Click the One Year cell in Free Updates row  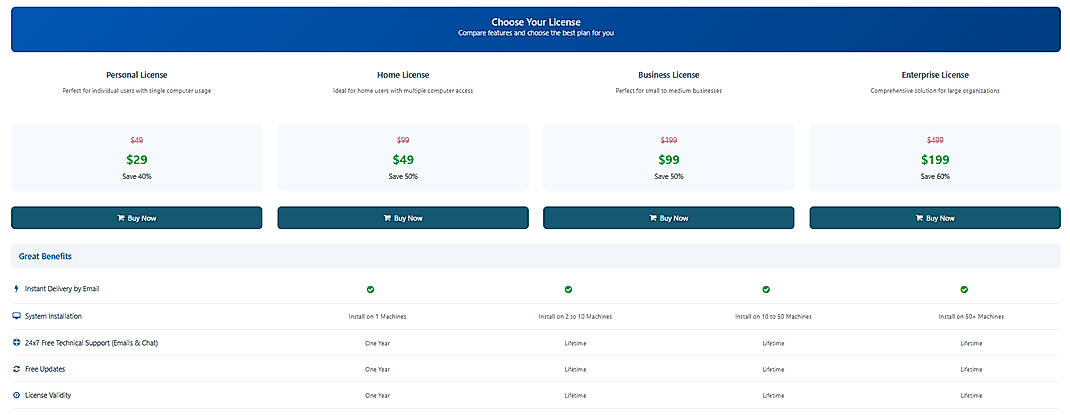377,370
